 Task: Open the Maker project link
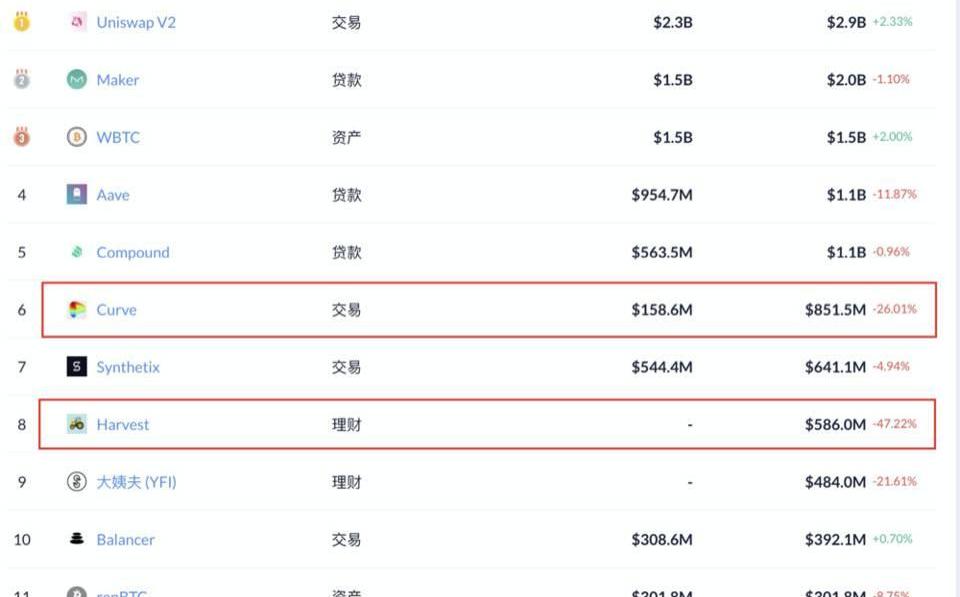pos(117,80)
